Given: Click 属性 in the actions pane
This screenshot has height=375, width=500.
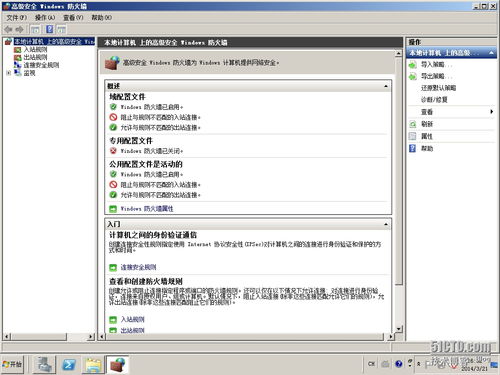Looking at the screenshot, I should tap(427, 136).
